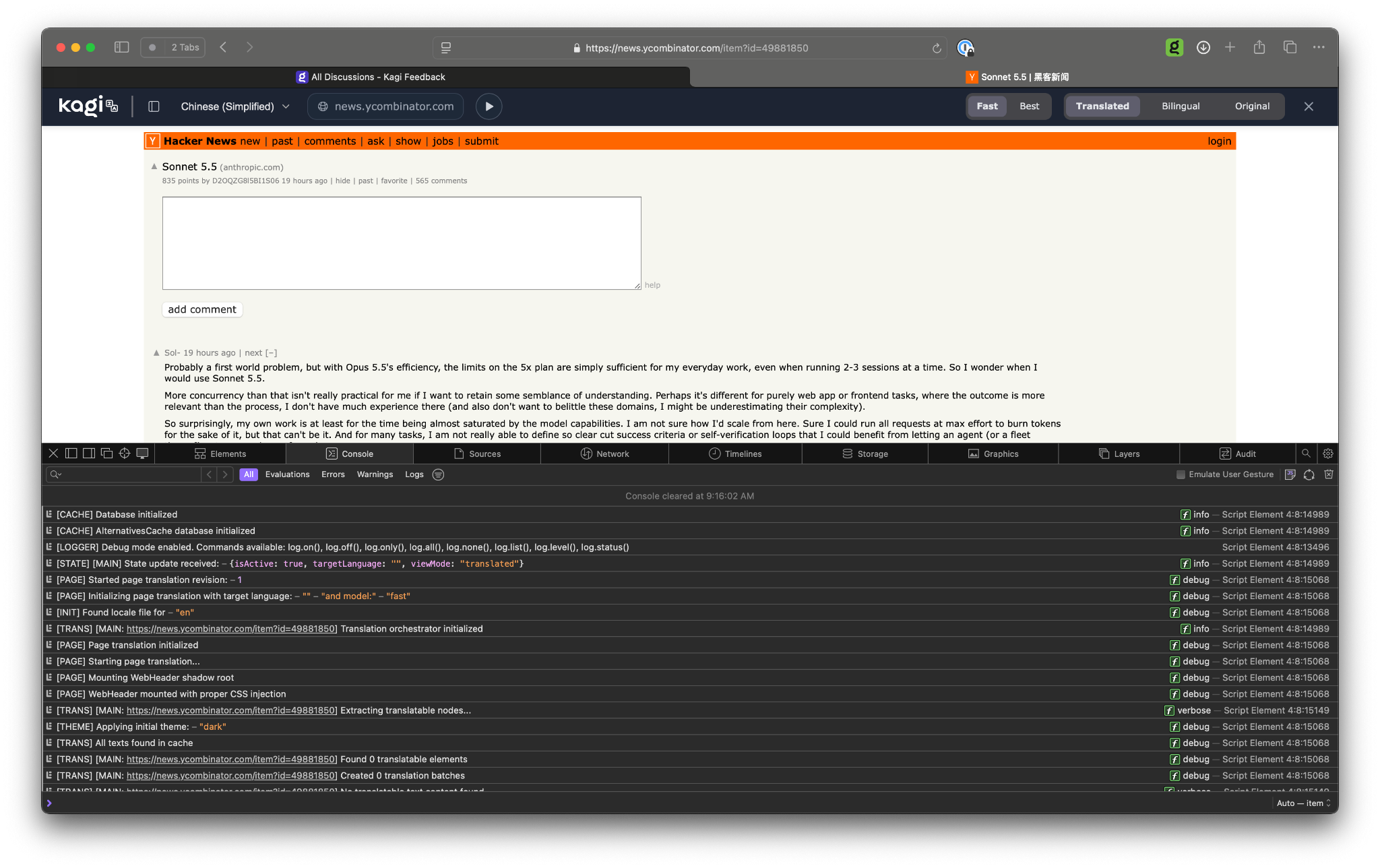Start translation with the play button
The height and width of the screenshot is (868, 1380).
point(489,106)
